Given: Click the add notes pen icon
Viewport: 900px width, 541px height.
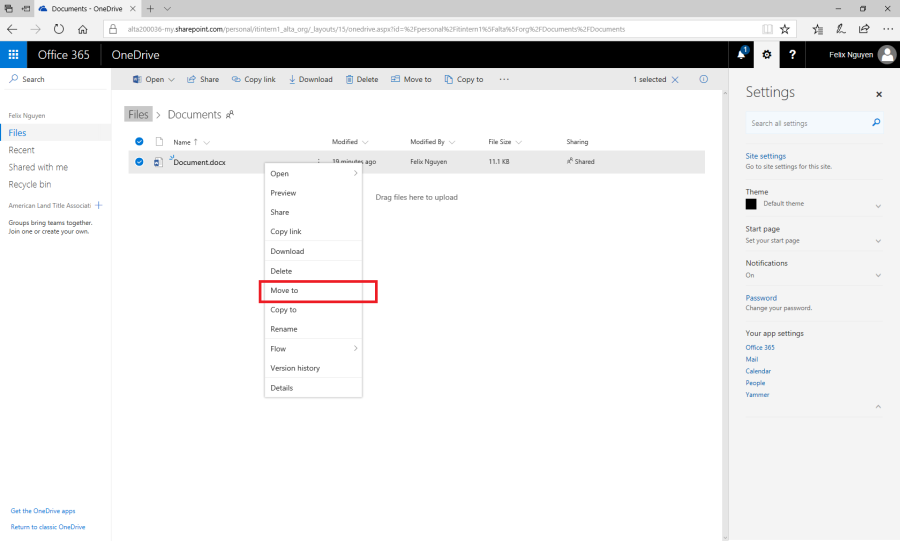Looking at the screenshot, I should pos(841,29).
